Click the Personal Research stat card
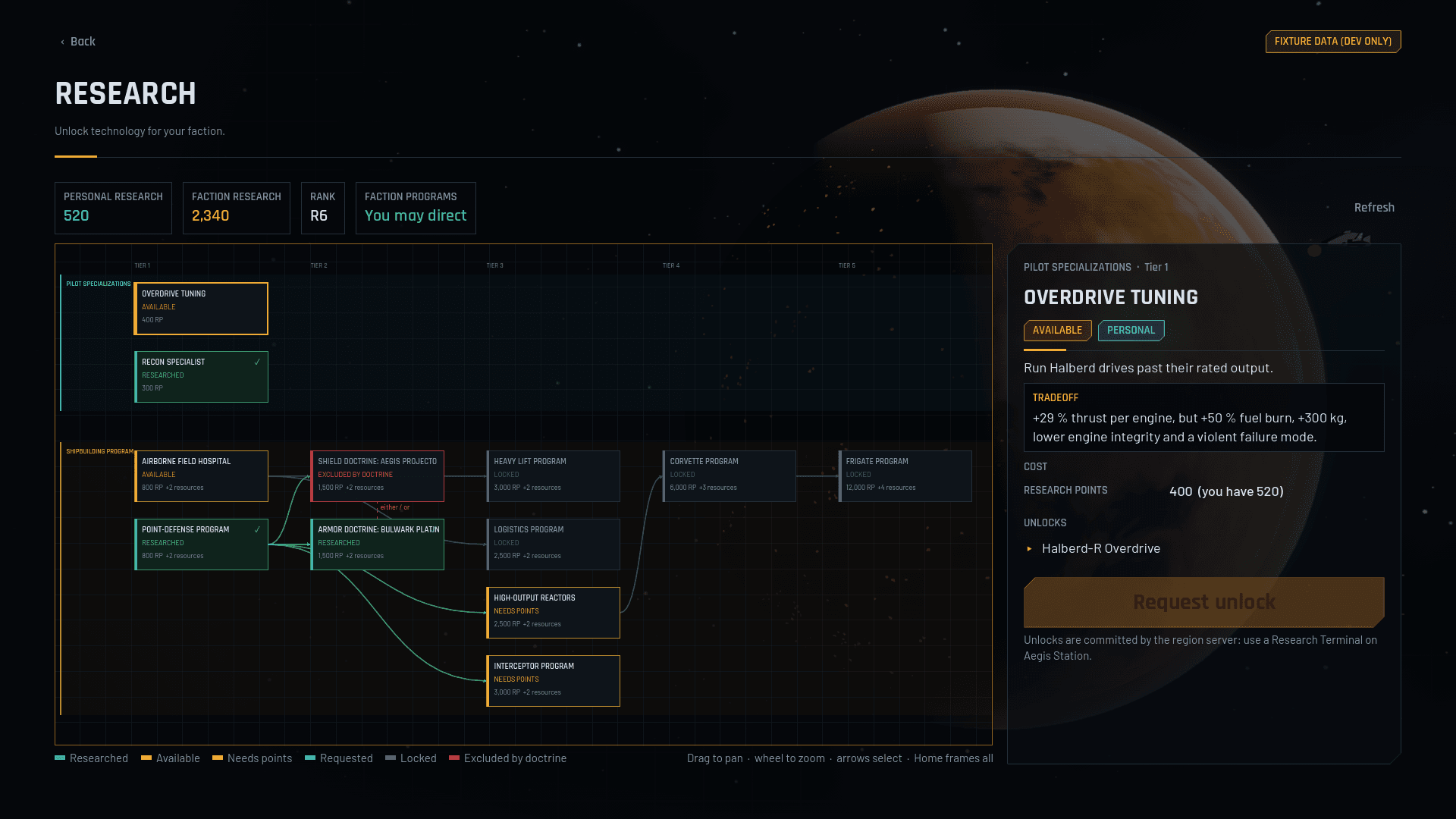The height and width of the screenshot is (819, 1456). coord(113,208)
